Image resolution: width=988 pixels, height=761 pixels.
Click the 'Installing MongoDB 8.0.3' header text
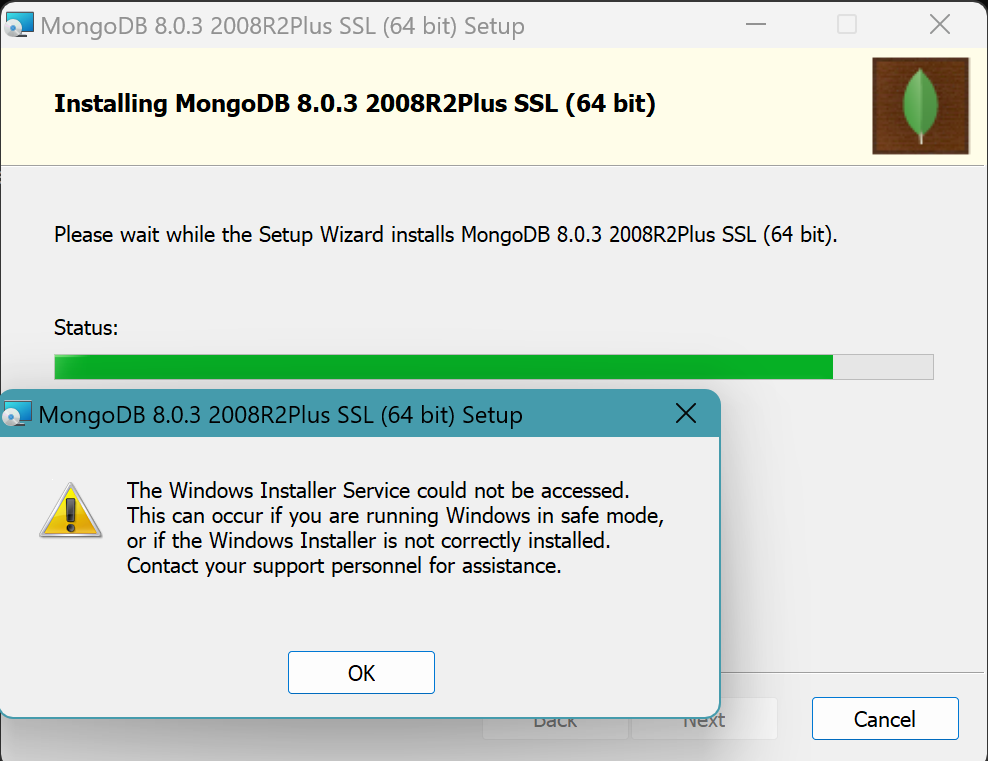[354, 103]
